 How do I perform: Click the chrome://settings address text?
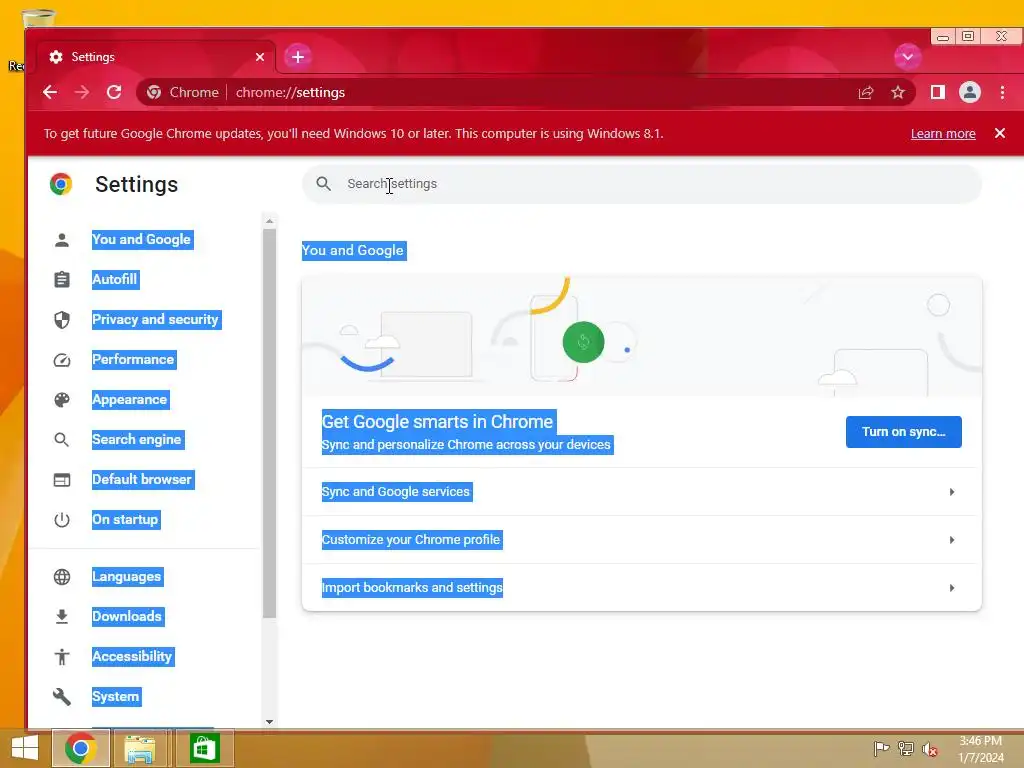pyautogui.click(x=291, y=93)
